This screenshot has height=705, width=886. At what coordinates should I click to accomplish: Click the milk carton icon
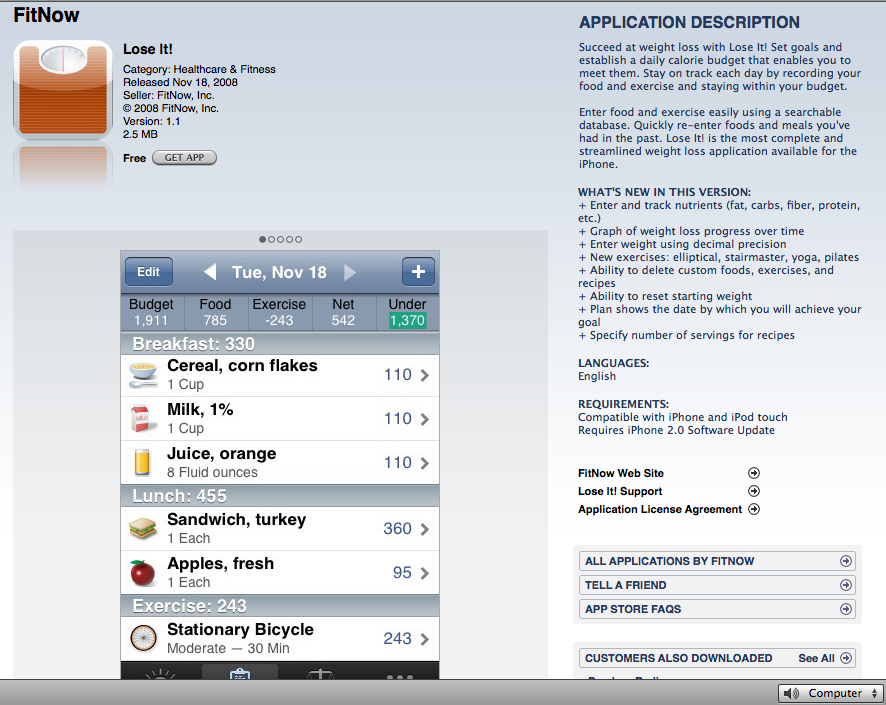(141, 419)
